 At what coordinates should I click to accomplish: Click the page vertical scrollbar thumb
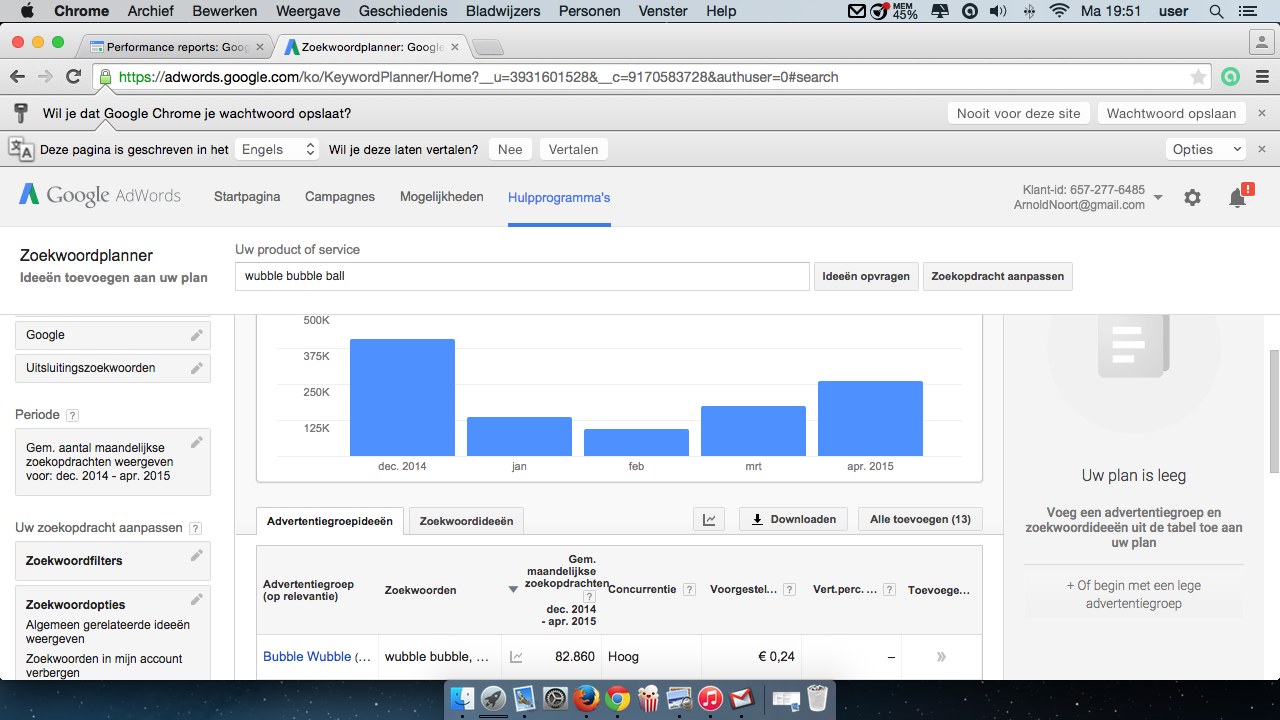tap(1274, 411)
